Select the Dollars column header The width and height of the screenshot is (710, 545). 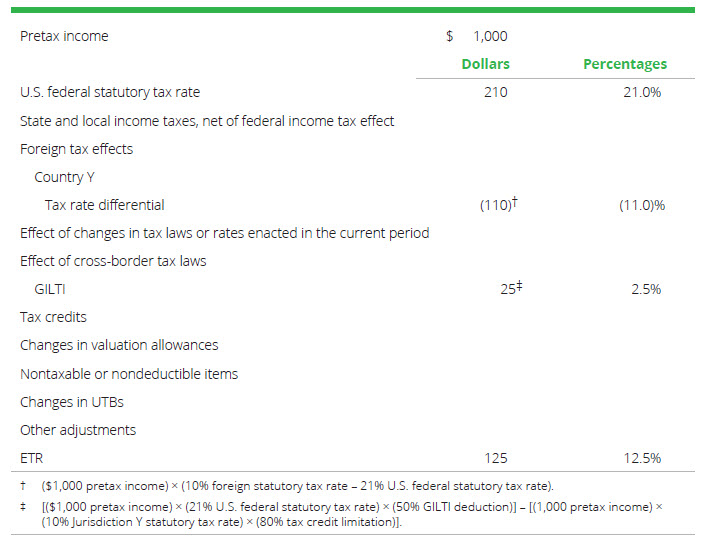(x=485, y=64)
